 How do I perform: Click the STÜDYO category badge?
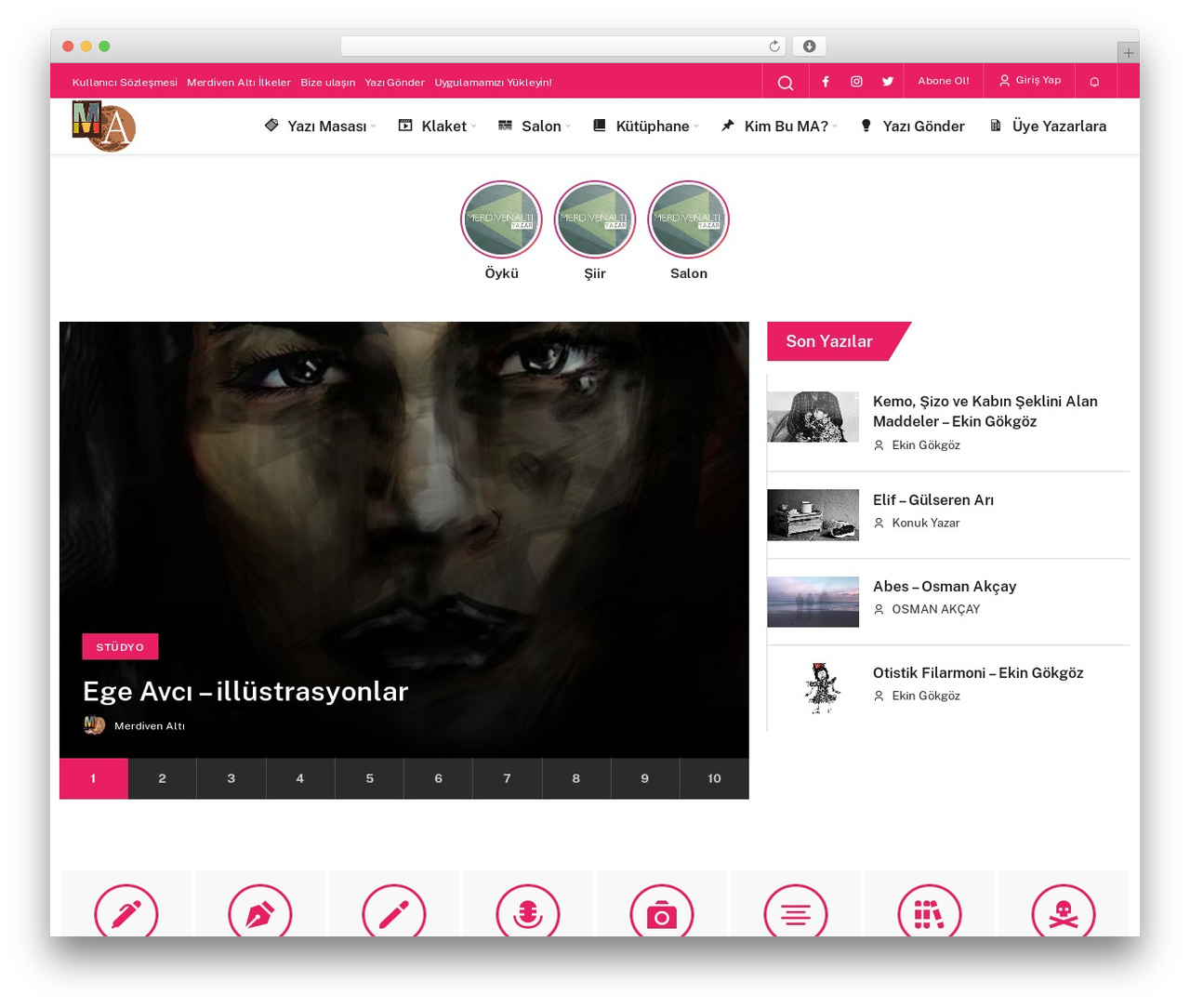(120, 646)
